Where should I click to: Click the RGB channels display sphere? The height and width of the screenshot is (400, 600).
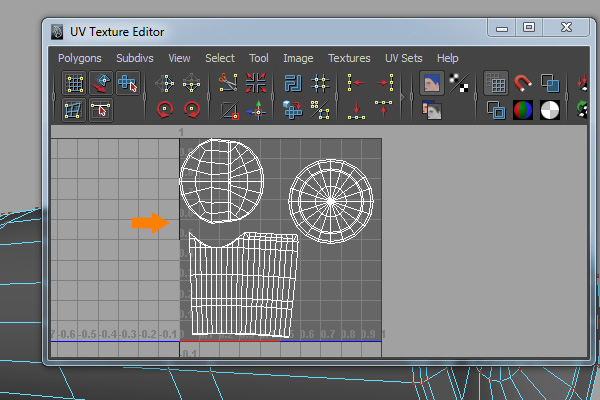[x=523, y=109]
